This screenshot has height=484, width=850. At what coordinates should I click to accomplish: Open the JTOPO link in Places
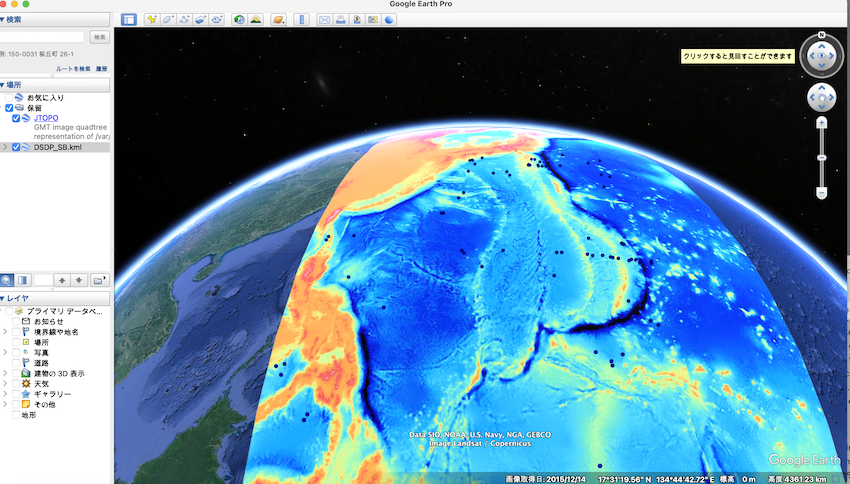tap(46, 118)
